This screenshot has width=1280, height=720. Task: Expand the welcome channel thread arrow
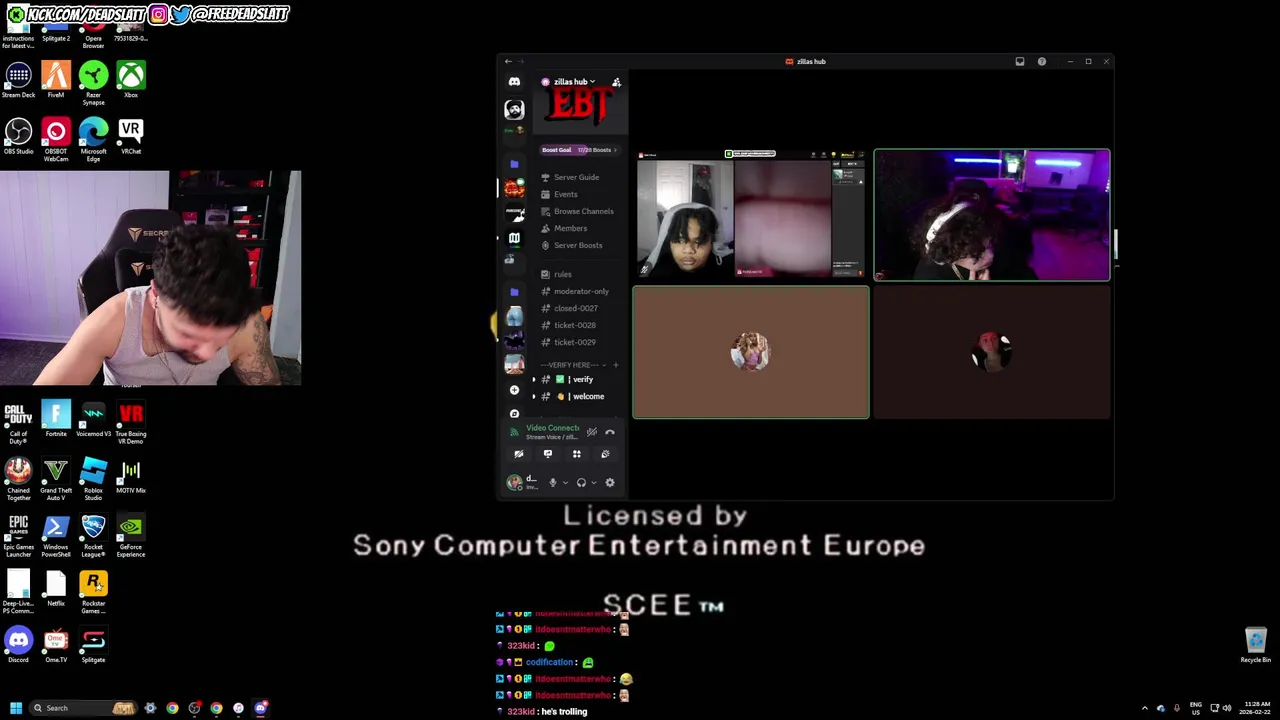[x=534, y=397]
